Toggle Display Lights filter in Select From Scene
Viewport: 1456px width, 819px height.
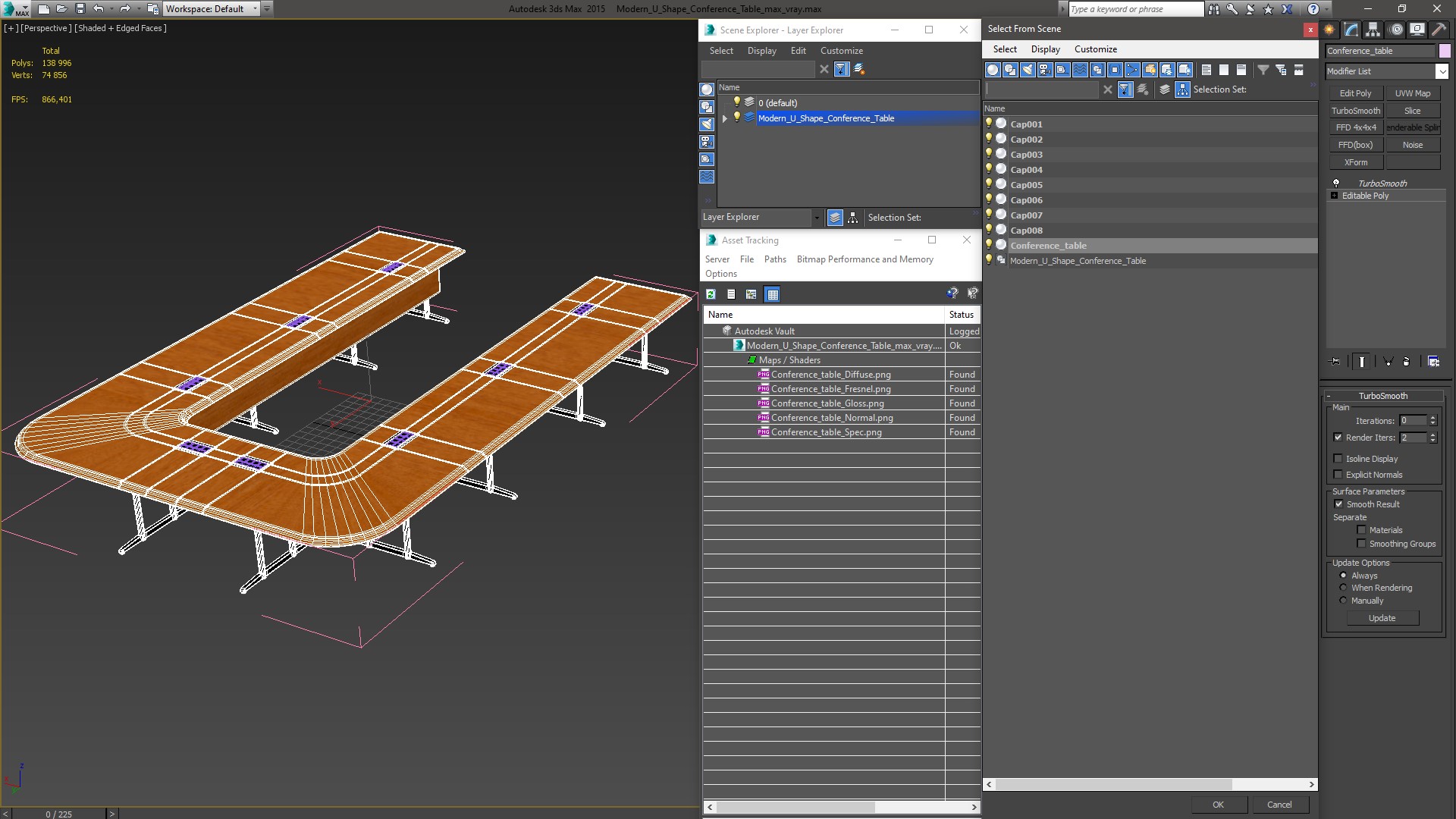tap(1028, 70)
